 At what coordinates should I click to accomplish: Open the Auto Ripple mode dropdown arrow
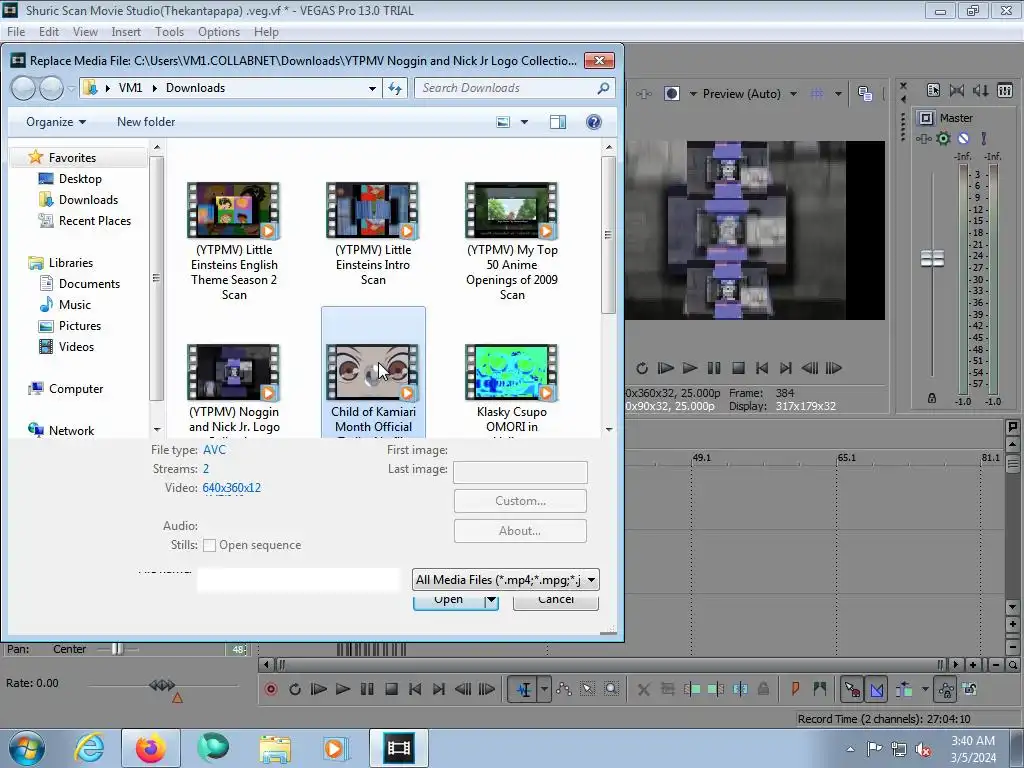[x=925, y=689]
